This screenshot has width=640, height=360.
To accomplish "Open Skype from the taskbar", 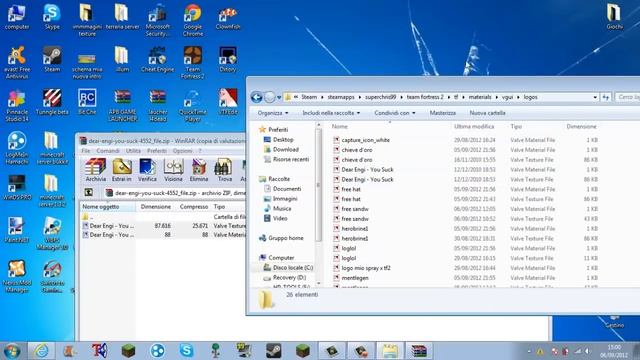I will pos(187,351).
